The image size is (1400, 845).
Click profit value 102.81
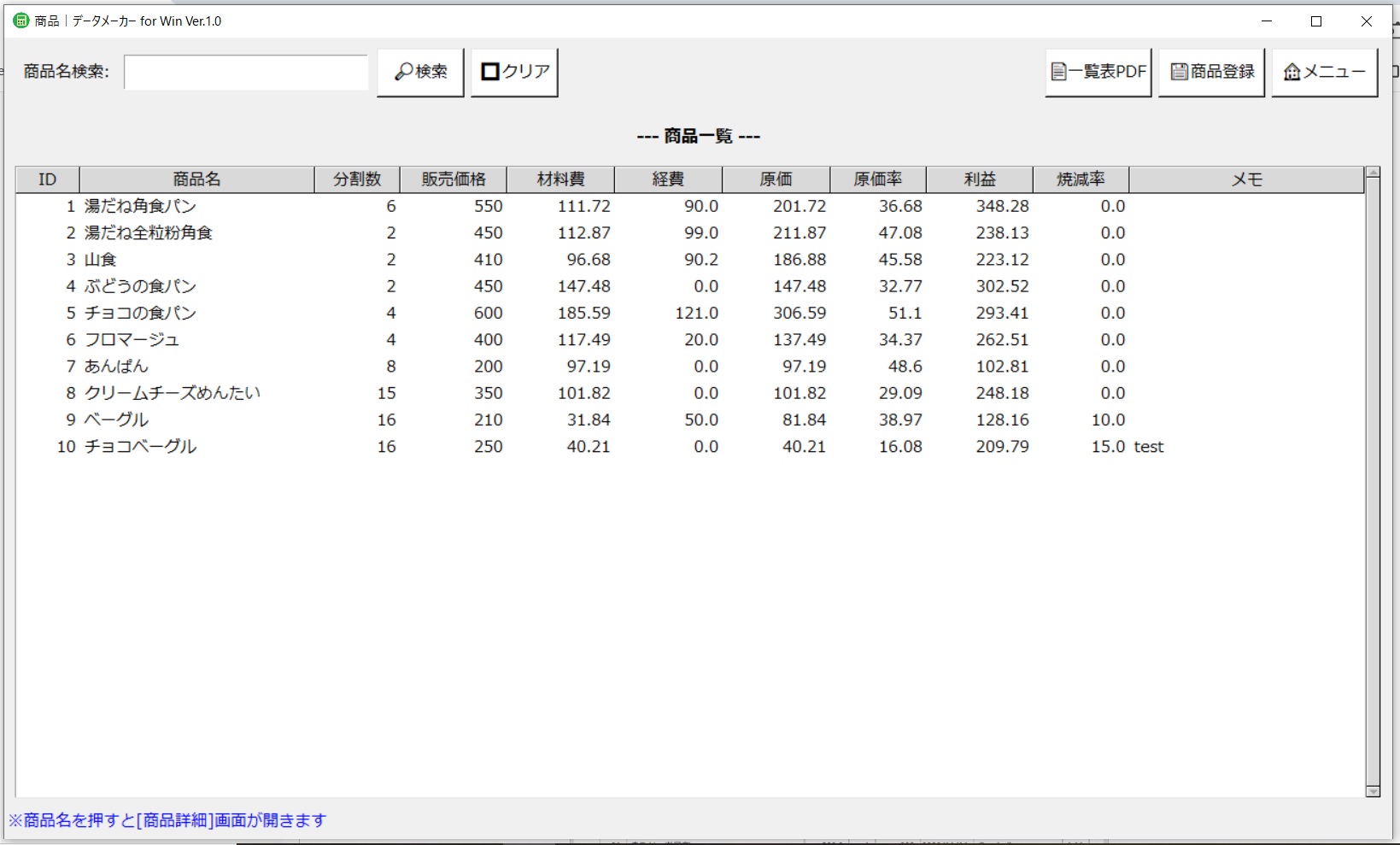click(x=1003, y=366)
